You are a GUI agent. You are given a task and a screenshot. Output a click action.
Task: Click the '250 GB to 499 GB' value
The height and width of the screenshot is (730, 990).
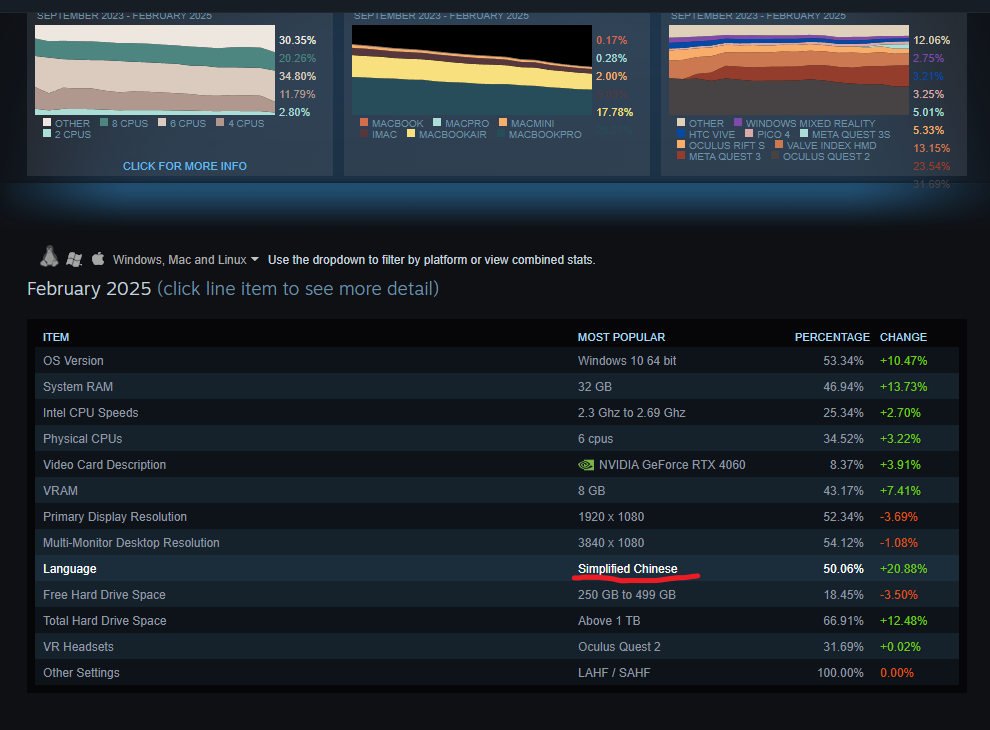[x=627, y=595]
